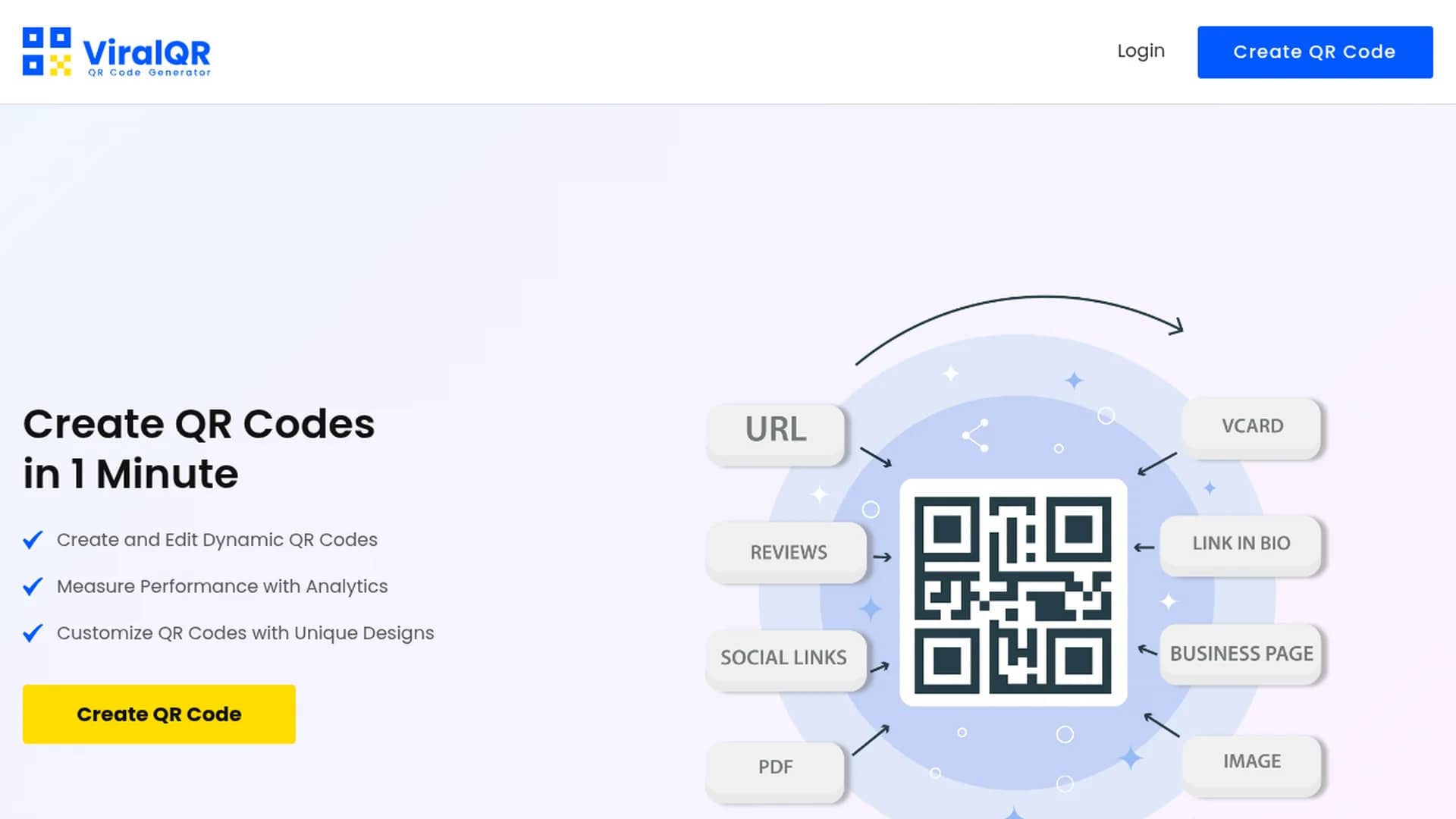This screenshot has height=819, width=1456.
Task: Click text 'Create and Edit Dynamic QR Codes'
Action: pyautogui.click(x=217, y=540)
